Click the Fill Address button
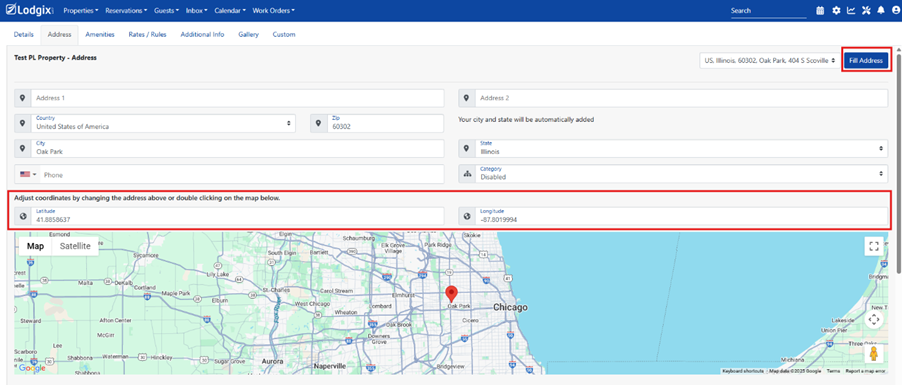Image resolution: width=902 pixels, height=385 pixels. point(866,60)
